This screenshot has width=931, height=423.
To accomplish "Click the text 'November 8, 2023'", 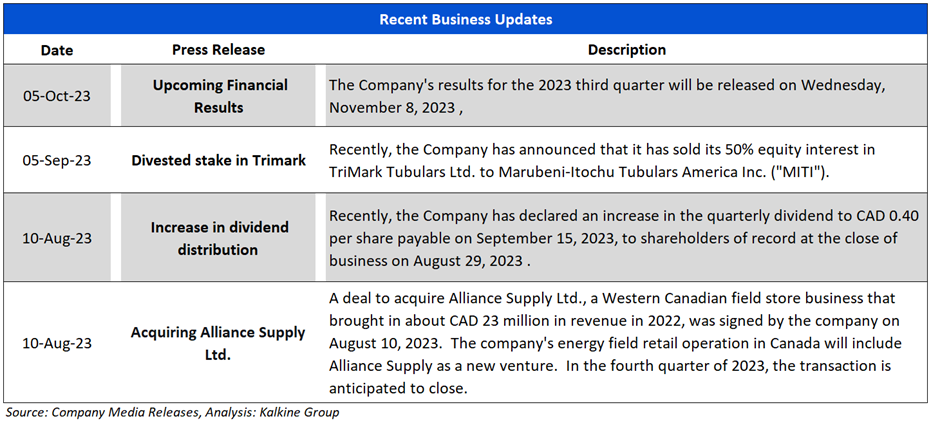I will click(x=389, y=106).
